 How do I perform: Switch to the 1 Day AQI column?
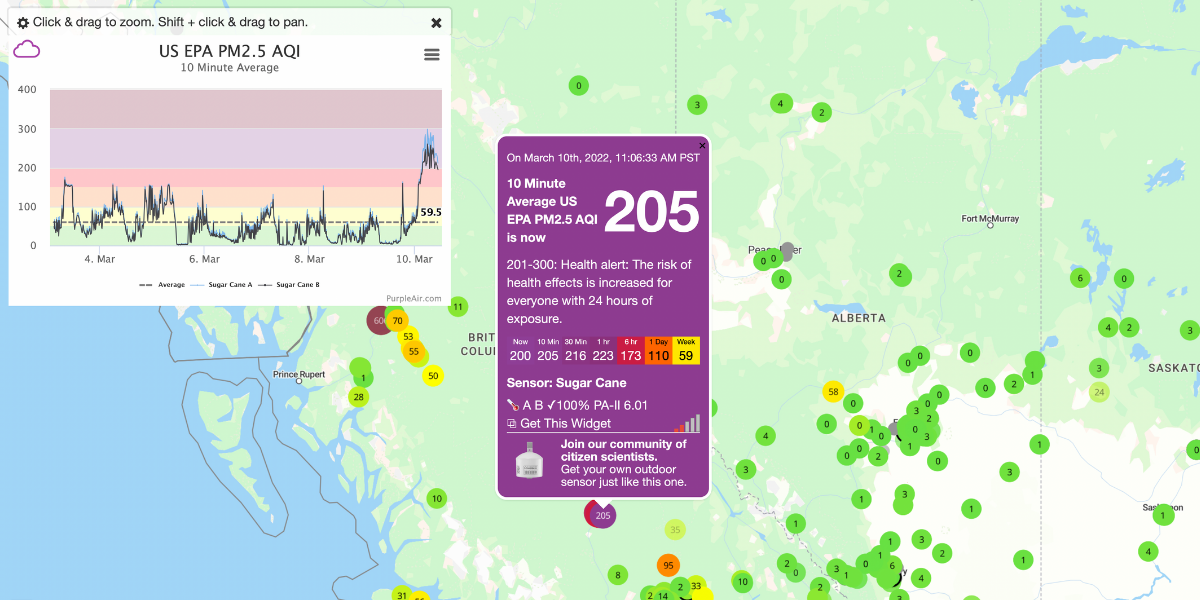(658, 352)
